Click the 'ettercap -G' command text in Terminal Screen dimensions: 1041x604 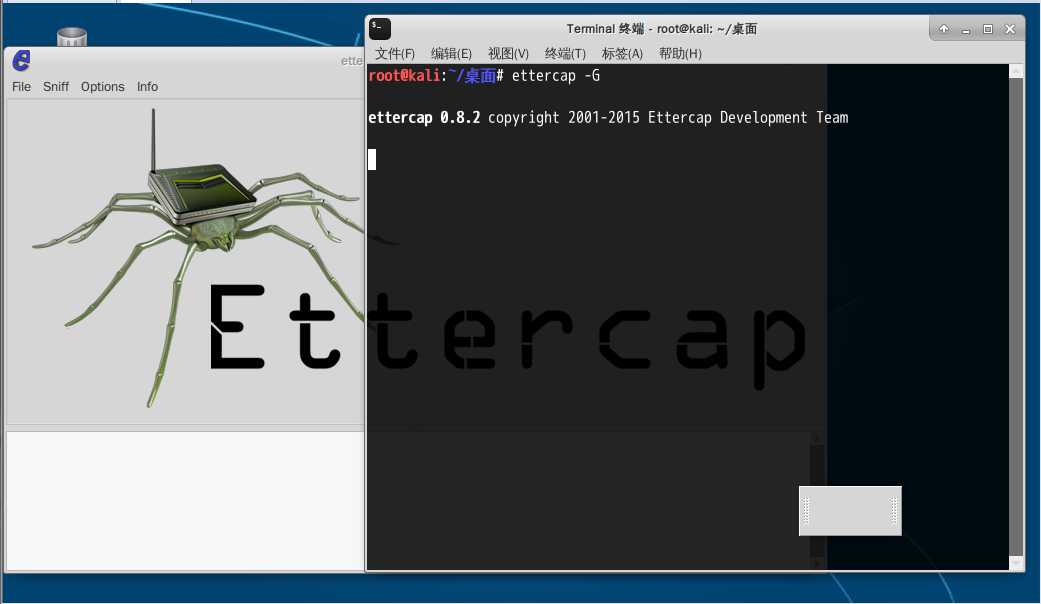pos(556,76)
